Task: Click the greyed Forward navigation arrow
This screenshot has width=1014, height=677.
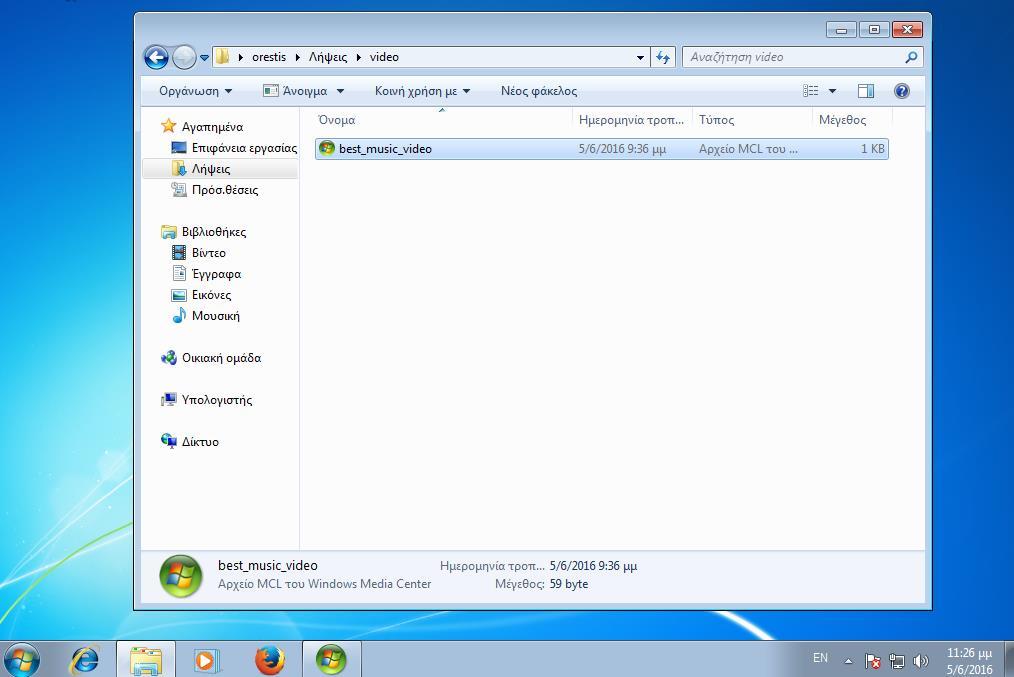Action: (x=184, y=58)
